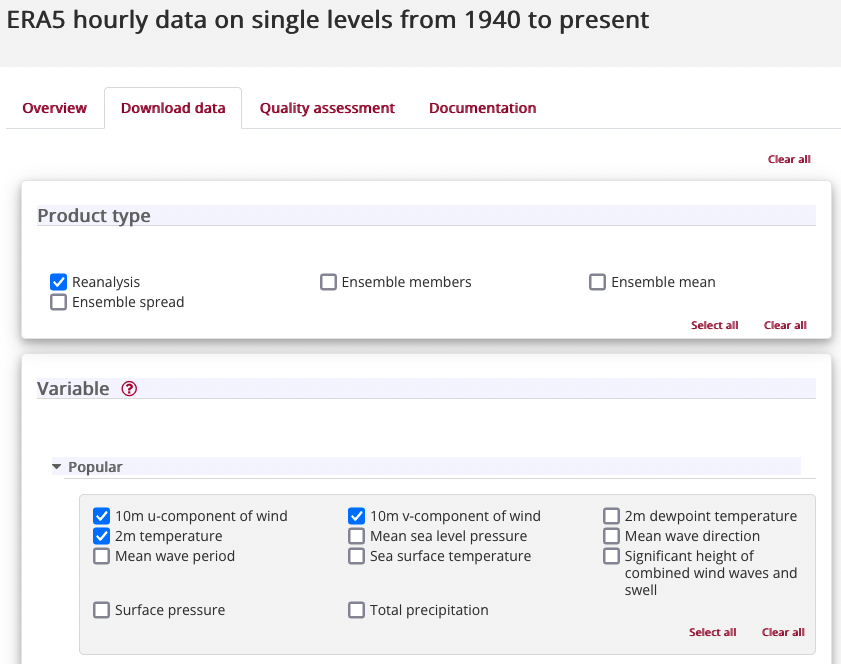Select Sea surface temperature variable
Screen dimensions: 841x664
[356, 556]
